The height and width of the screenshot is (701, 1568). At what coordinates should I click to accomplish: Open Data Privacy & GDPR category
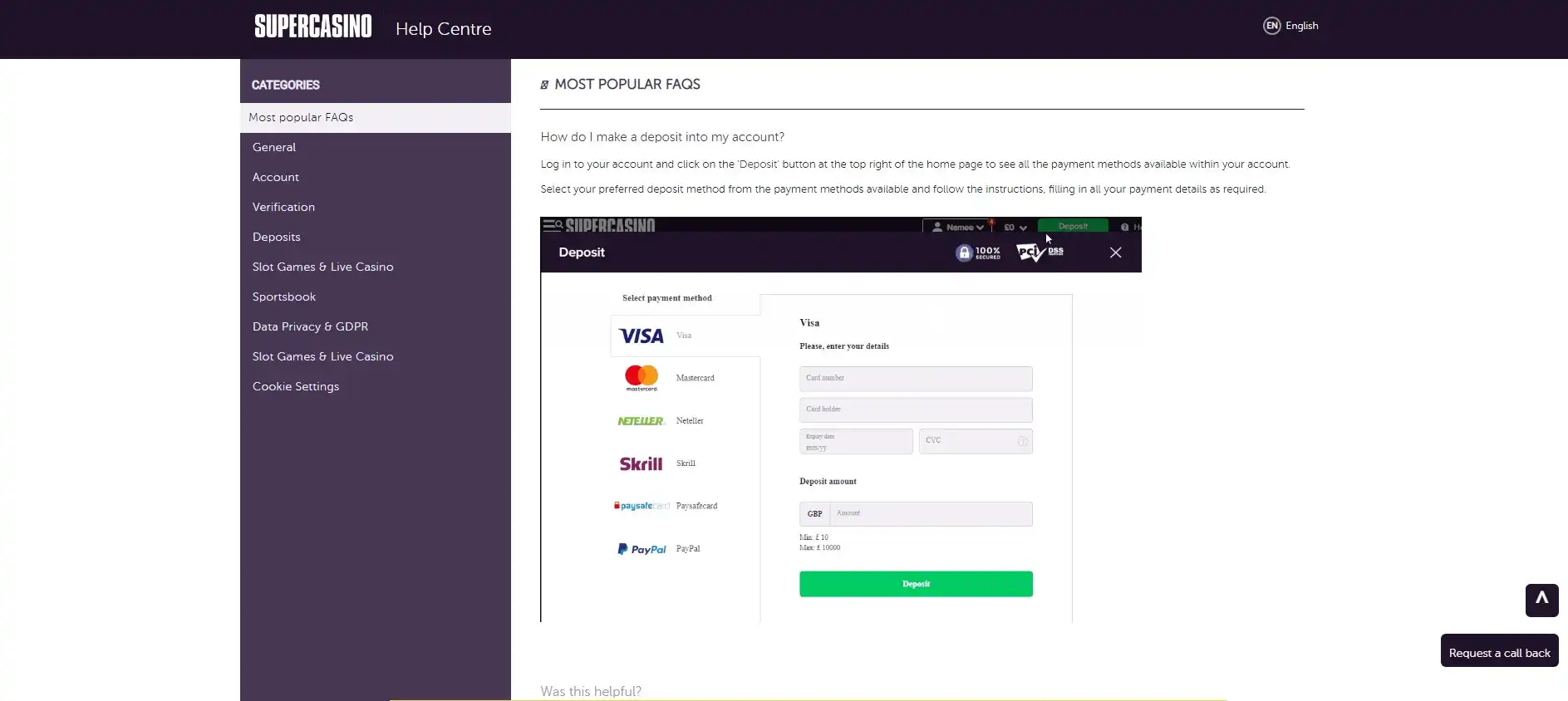click(376, 327)
